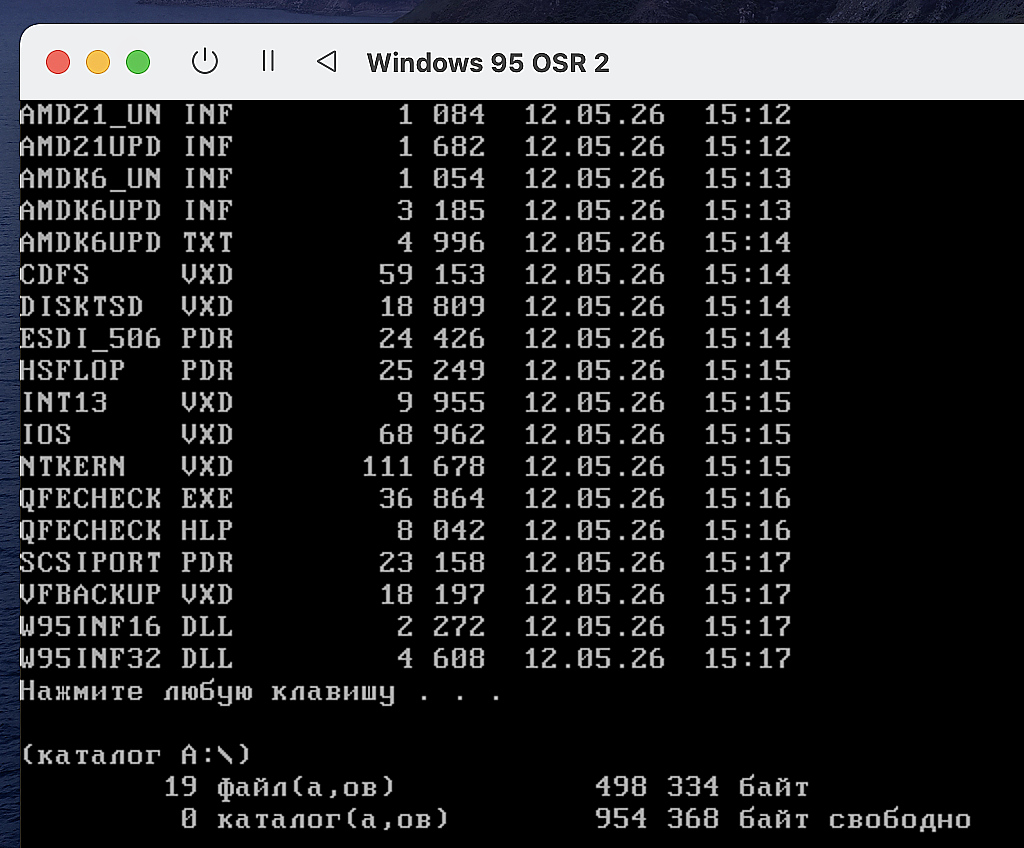The height and width of the screenshot is (848, 1024).
Task: Click the CDFS VXD file name
Action: (x=126, y=274)
